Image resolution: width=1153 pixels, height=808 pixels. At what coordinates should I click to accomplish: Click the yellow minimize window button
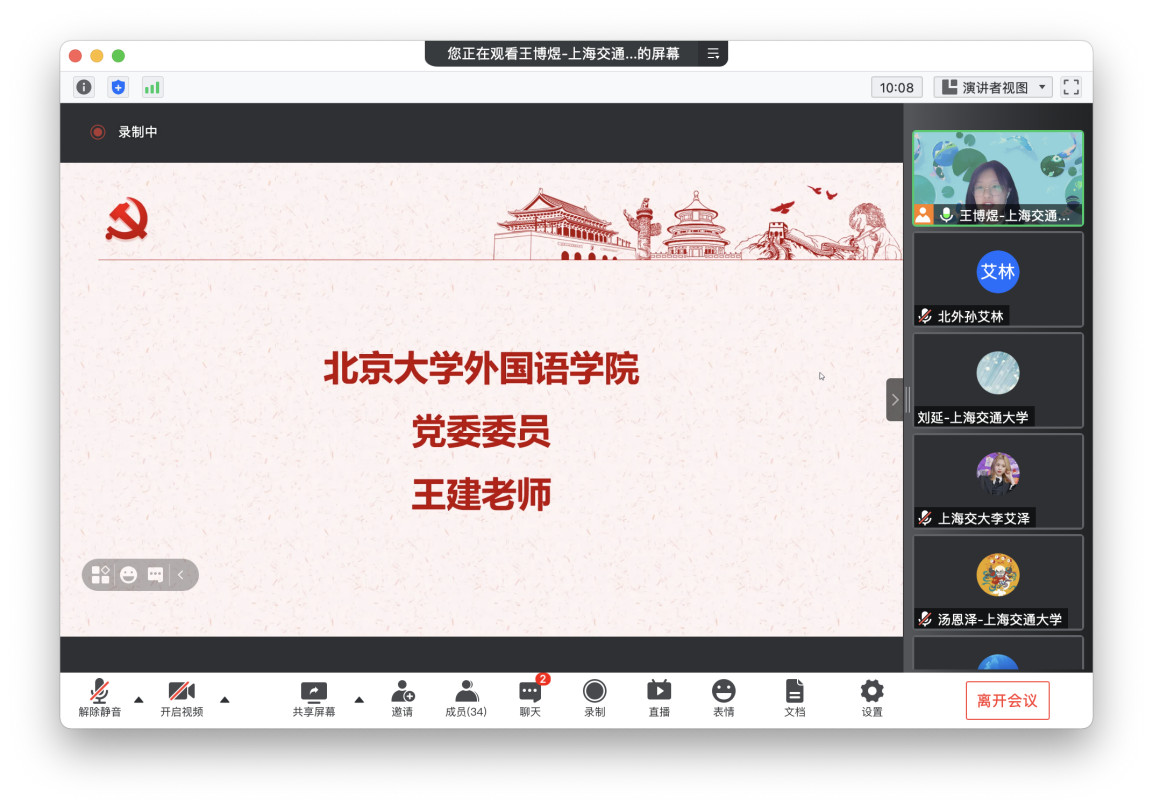click(x=96, y=56)
